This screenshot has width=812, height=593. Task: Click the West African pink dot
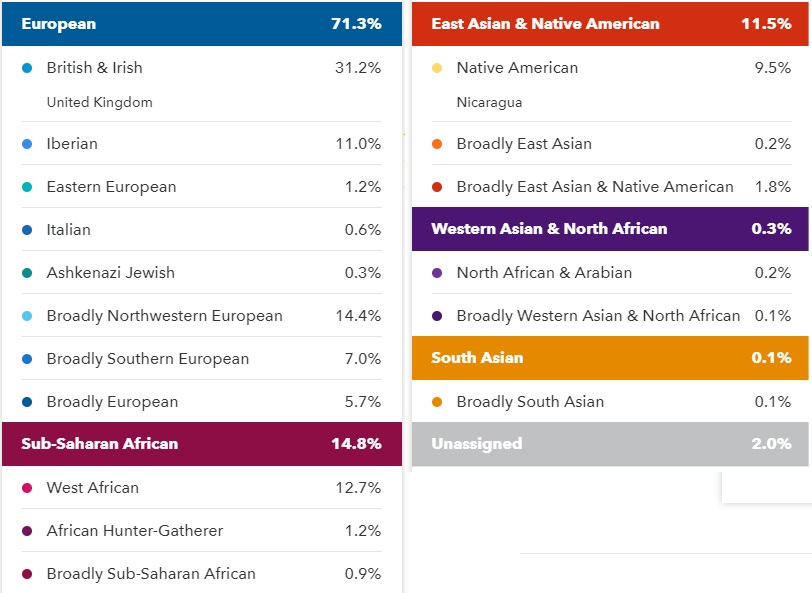click(27, 488)
